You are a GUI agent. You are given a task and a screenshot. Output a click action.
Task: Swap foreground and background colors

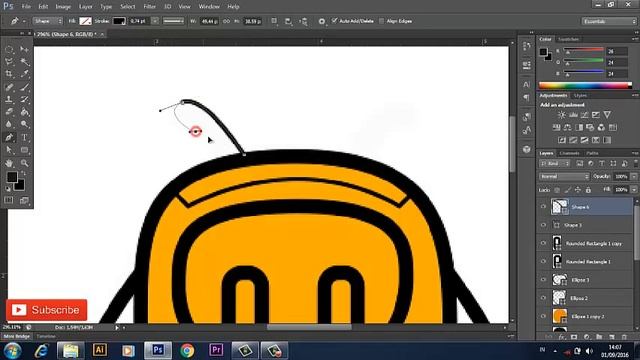point(24,173)
